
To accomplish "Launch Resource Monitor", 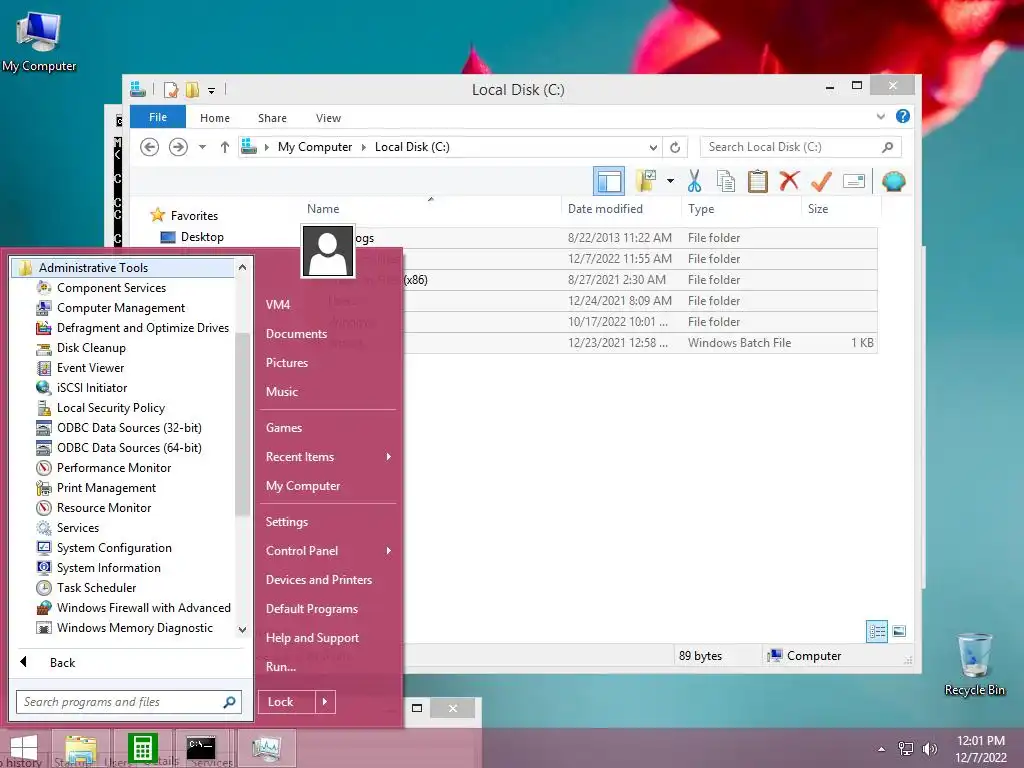I will click(x=104, y=507).
